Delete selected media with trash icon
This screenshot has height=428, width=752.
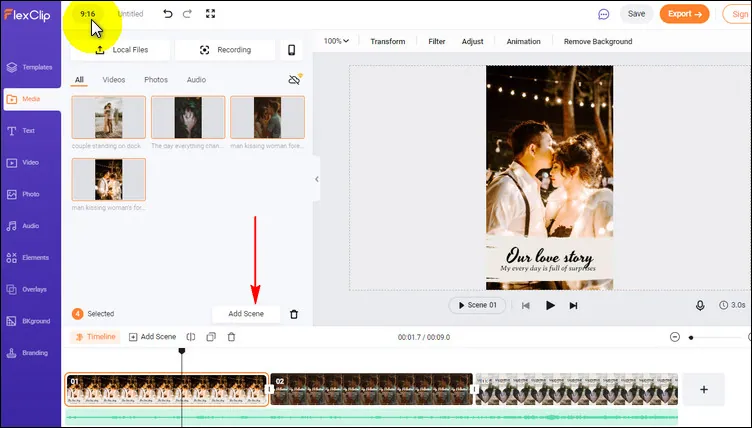(x=294, y=314)
